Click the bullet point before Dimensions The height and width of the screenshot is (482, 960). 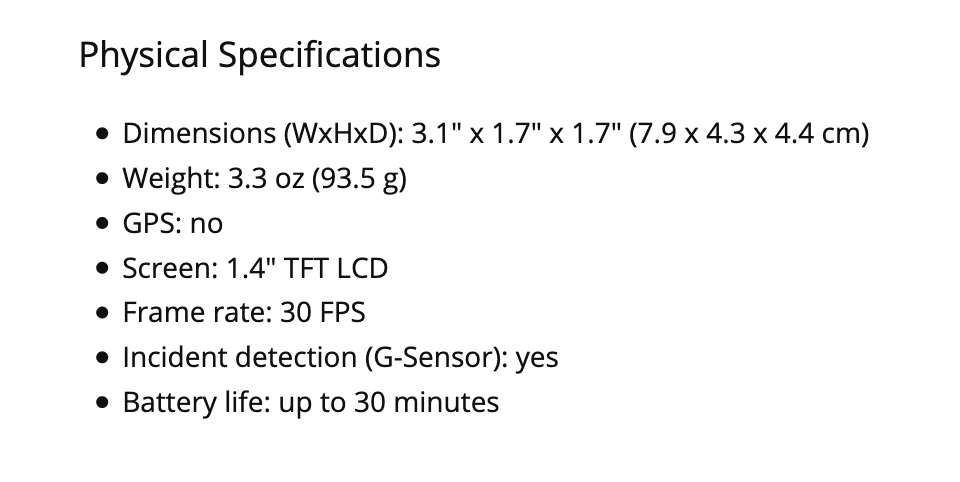102,133
